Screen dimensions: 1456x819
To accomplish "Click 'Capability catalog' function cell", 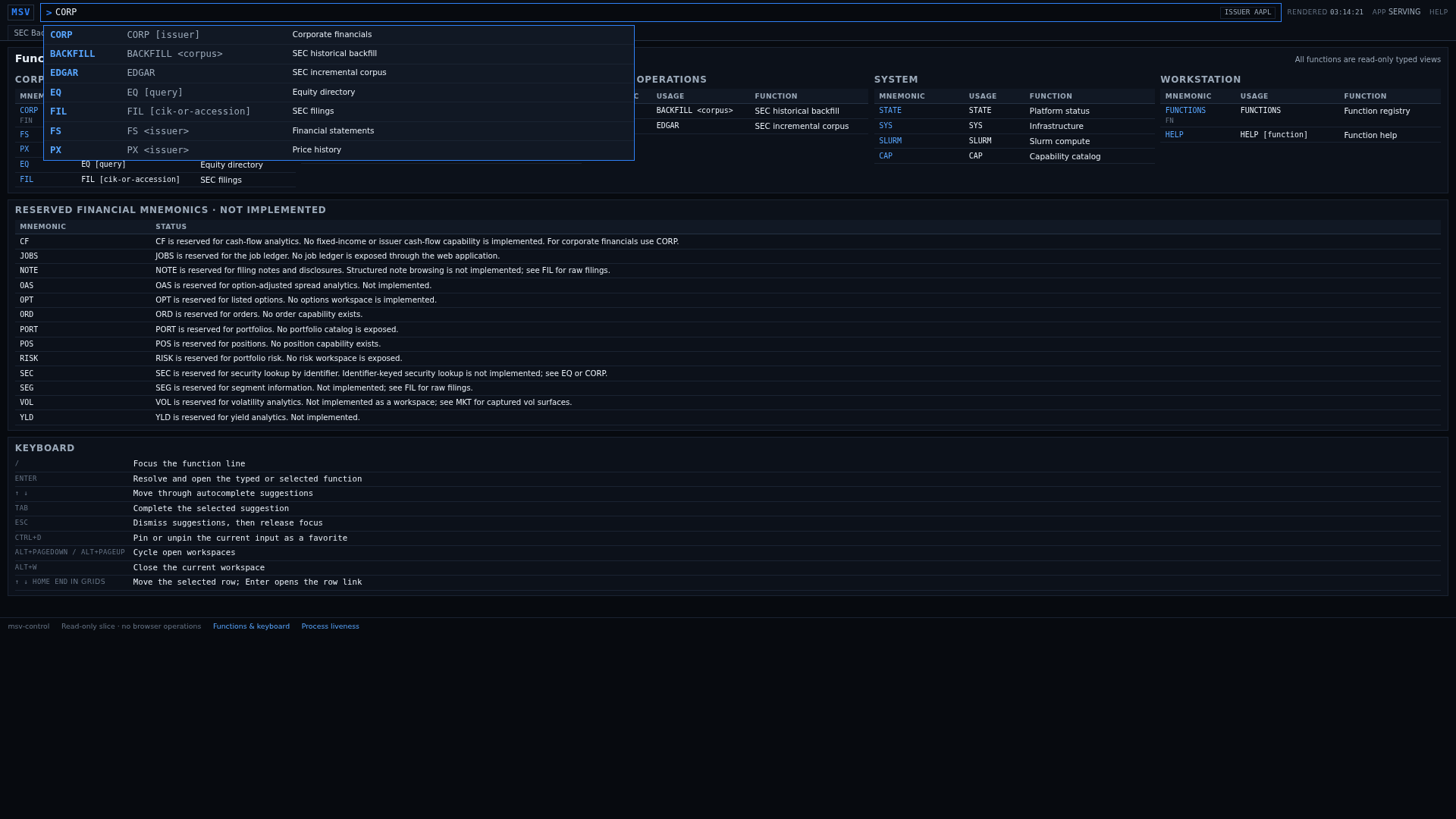I will pos(1065,157).
